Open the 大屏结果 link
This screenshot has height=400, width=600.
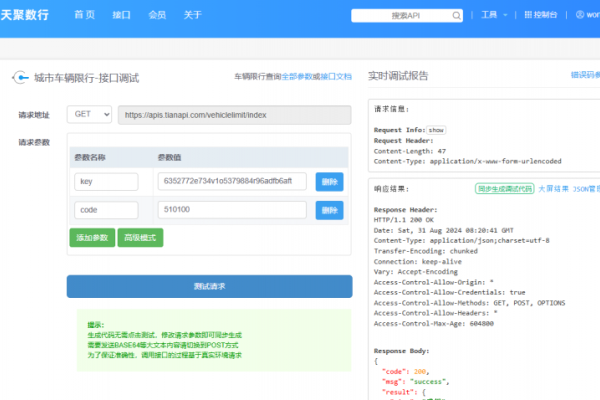553,189
